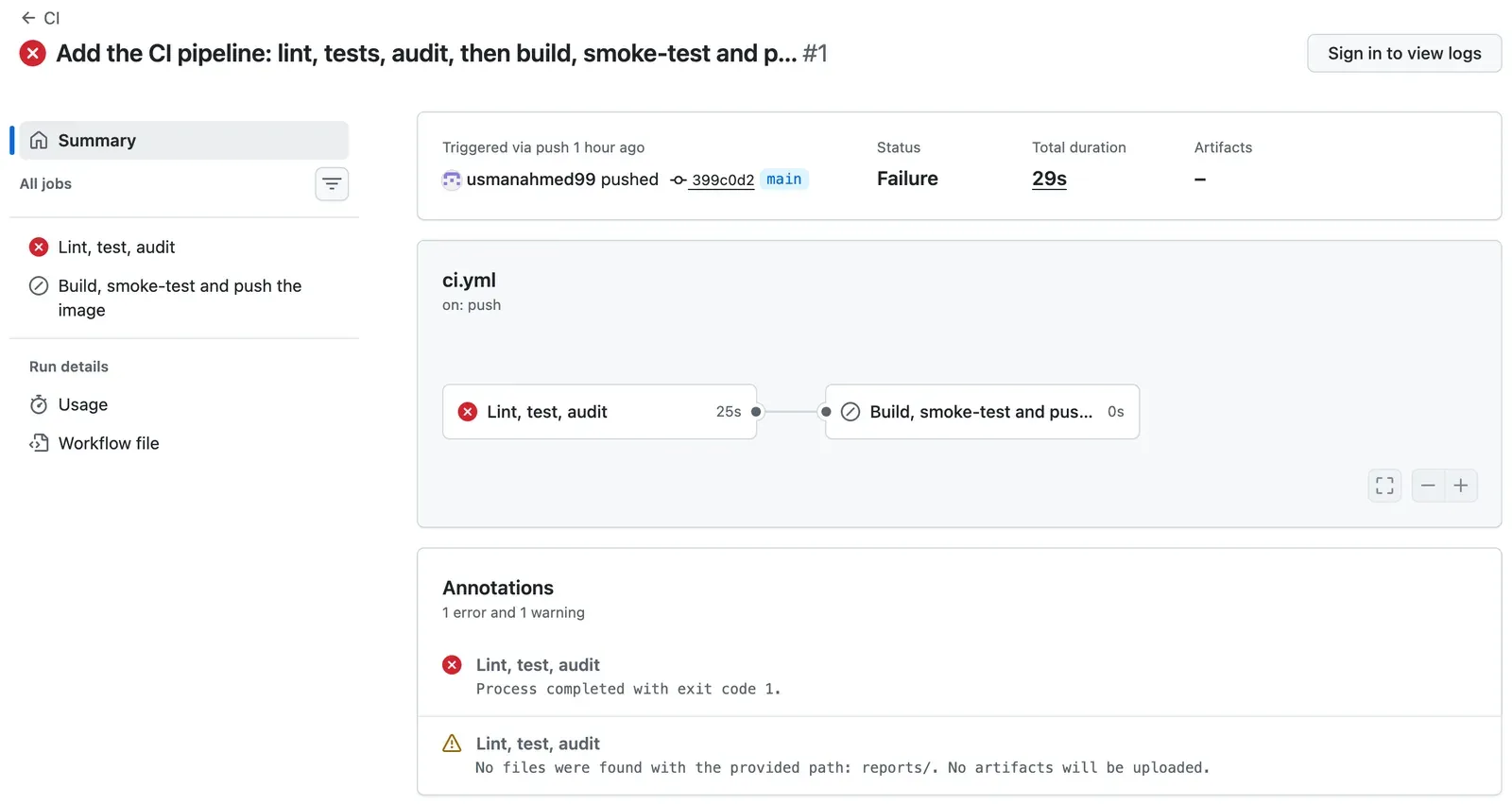Viewport: 1512px width, 804px height.
Task: Click the 25s duration on the Lint node
Action: coord(729,412)
